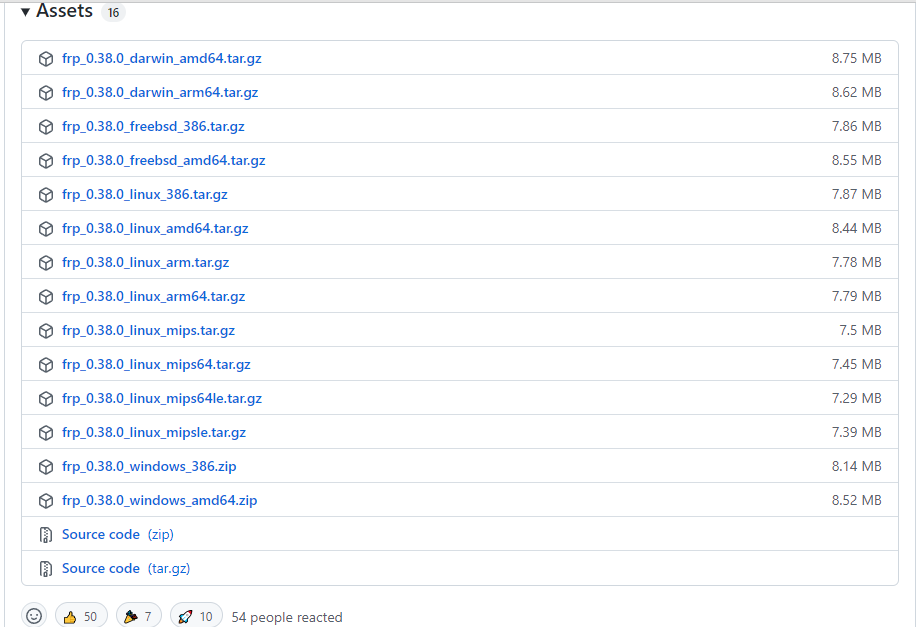
Task: Collapse the Assets section triangle
Action: [x=25, y=13]
